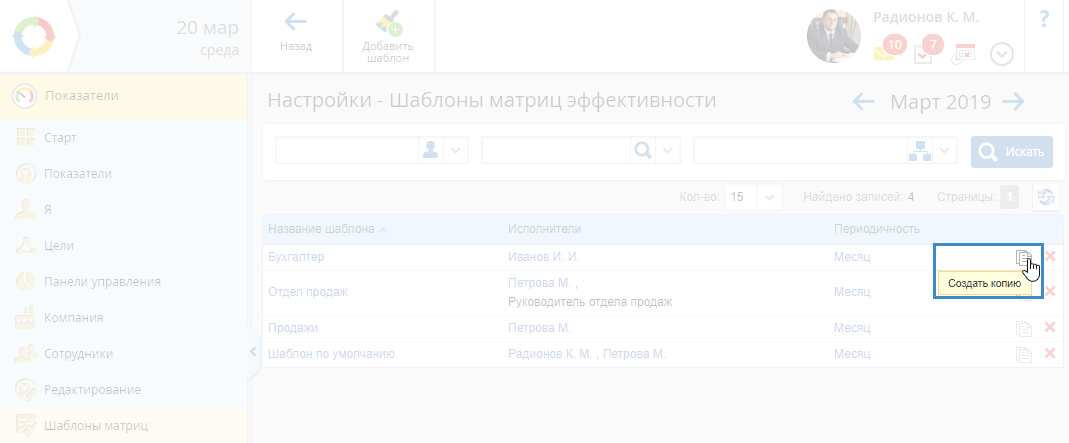Delete the Шаблон по умолчанию template
The width and height of the screenshot is (1069, 443).
[x=1050, y=353]
